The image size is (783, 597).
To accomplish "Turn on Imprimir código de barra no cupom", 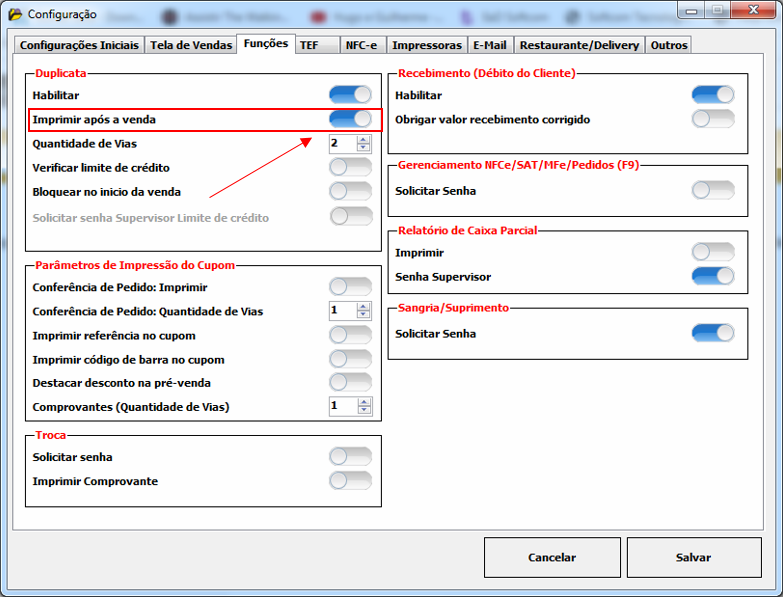I will point(350,359).
